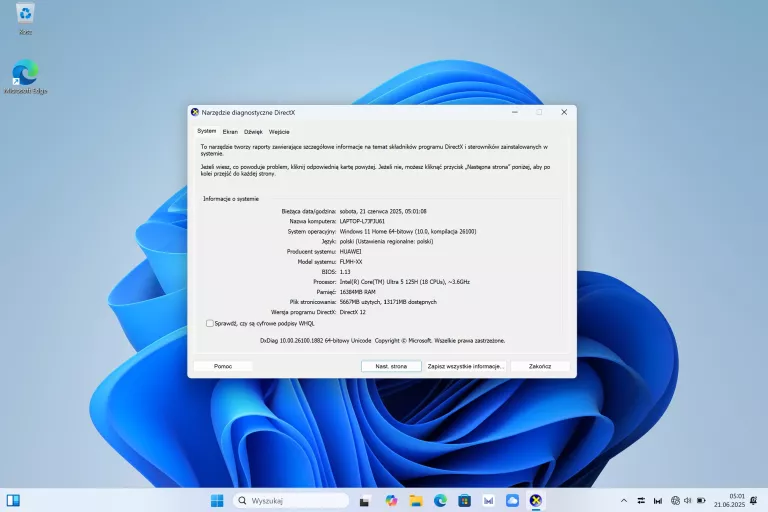Click the Pomoc button
The image size is (768, 512).
click(x=223, y=366)
